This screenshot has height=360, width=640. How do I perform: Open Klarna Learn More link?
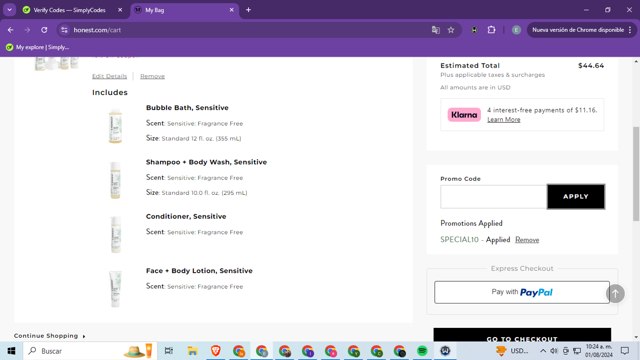coord(504,120)
